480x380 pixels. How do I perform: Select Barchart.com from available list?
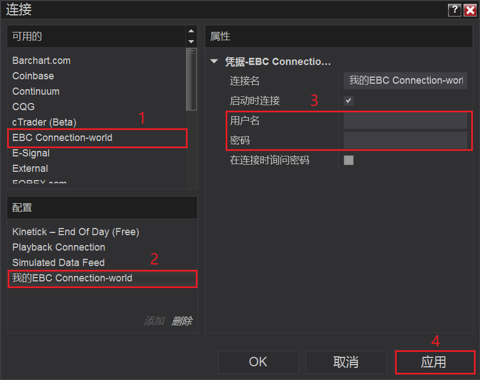click(41, 61)
